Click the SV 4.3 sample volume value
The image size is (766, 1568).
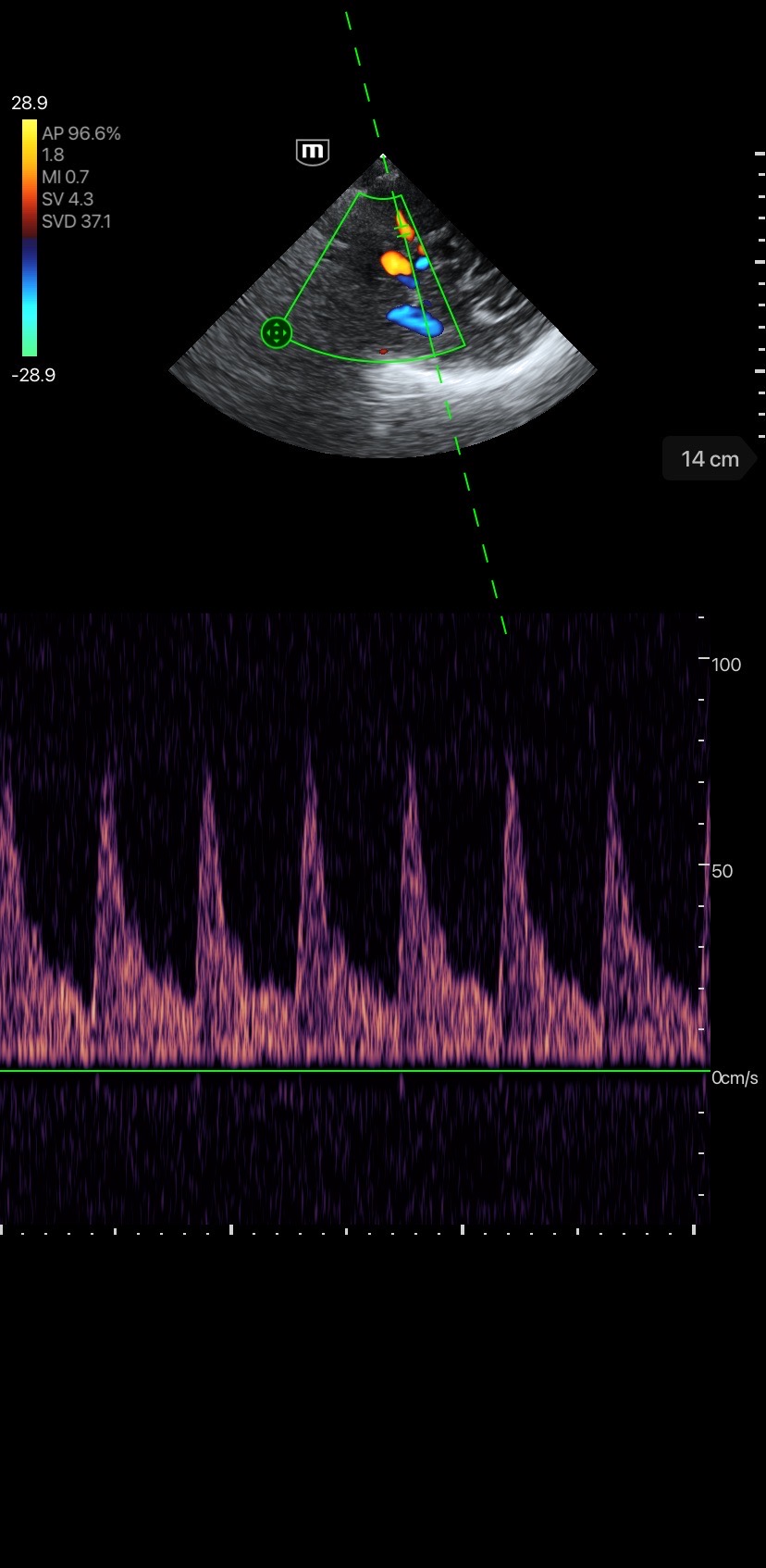(68, 199)
